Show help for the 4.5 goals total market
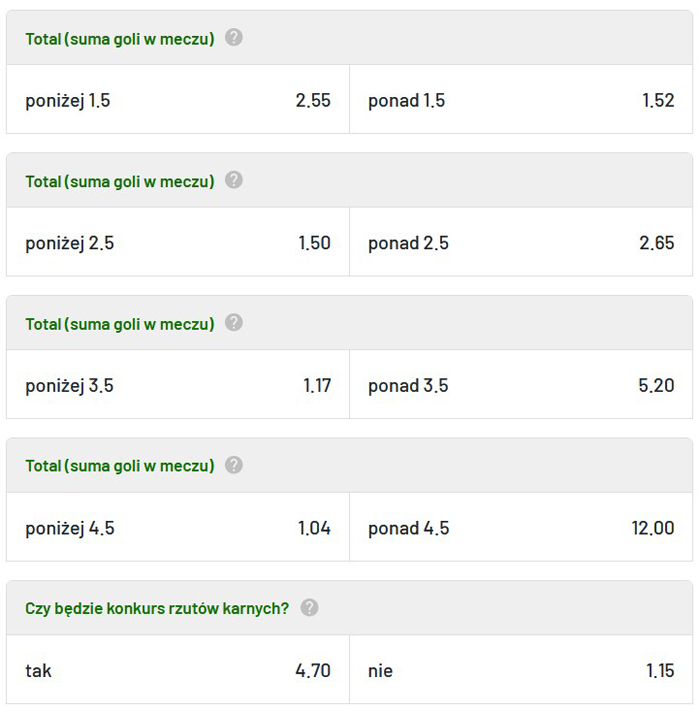This screenshot has width=700, height=711. pyautogui.click(x=233, y=466)
